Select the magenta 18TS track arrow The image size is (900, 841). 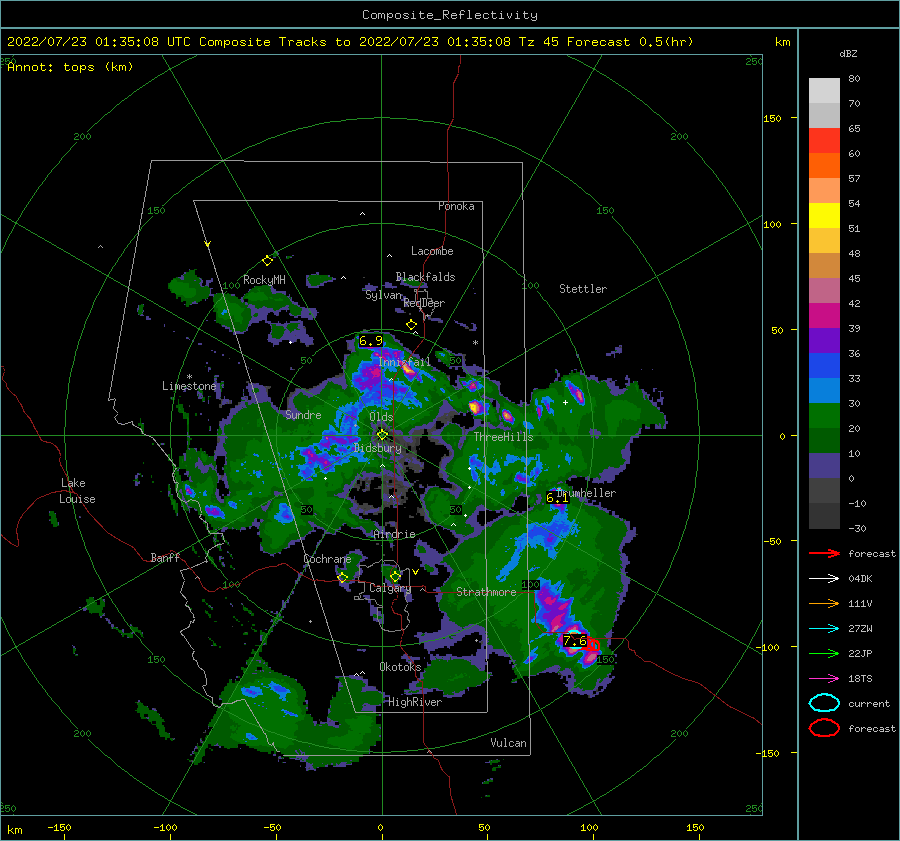(x=824, y=679)
